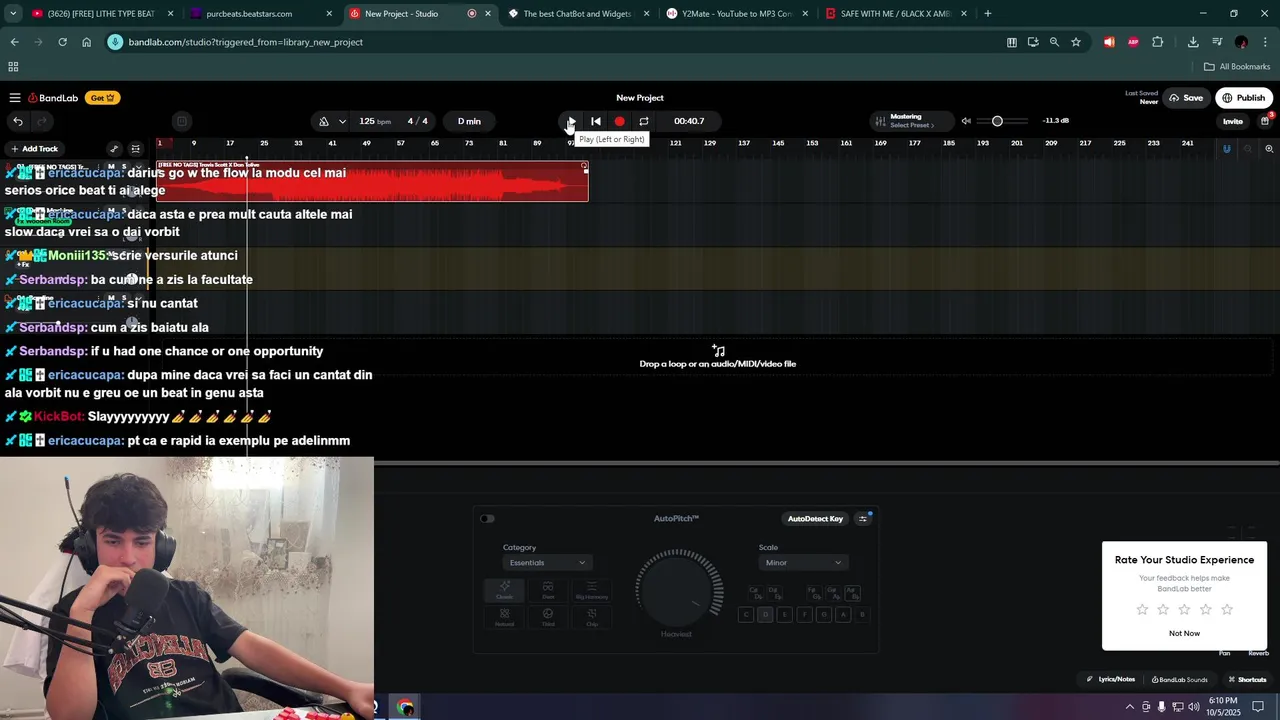Start playback with the Play button

pyautogui.click(x=571, y=121)
